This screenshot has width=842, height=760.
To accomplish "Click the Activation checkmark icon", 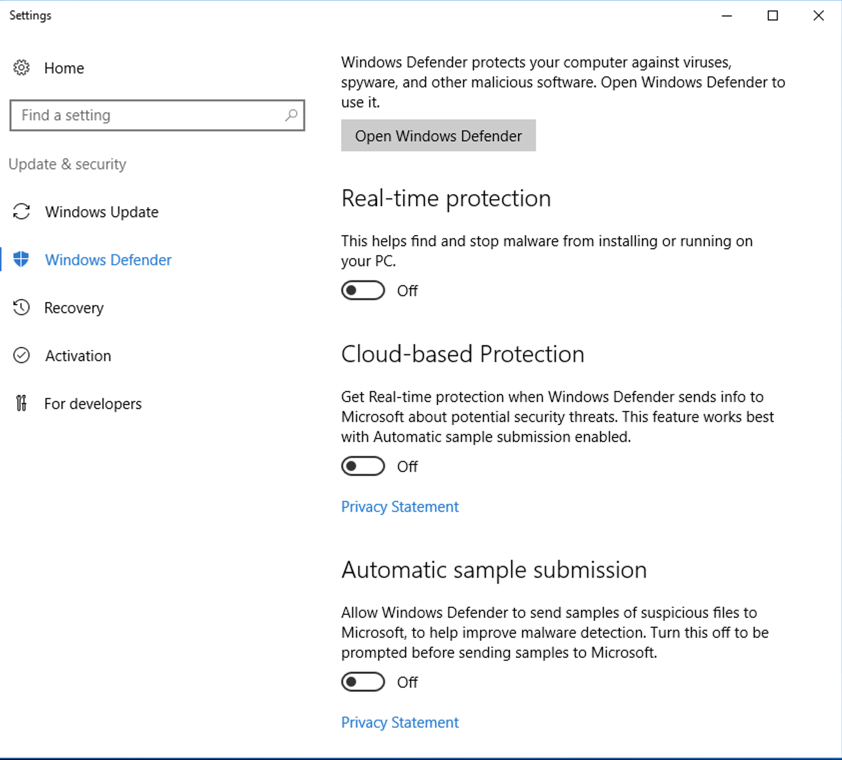I will pyautogui.click(x=21, y=356).
